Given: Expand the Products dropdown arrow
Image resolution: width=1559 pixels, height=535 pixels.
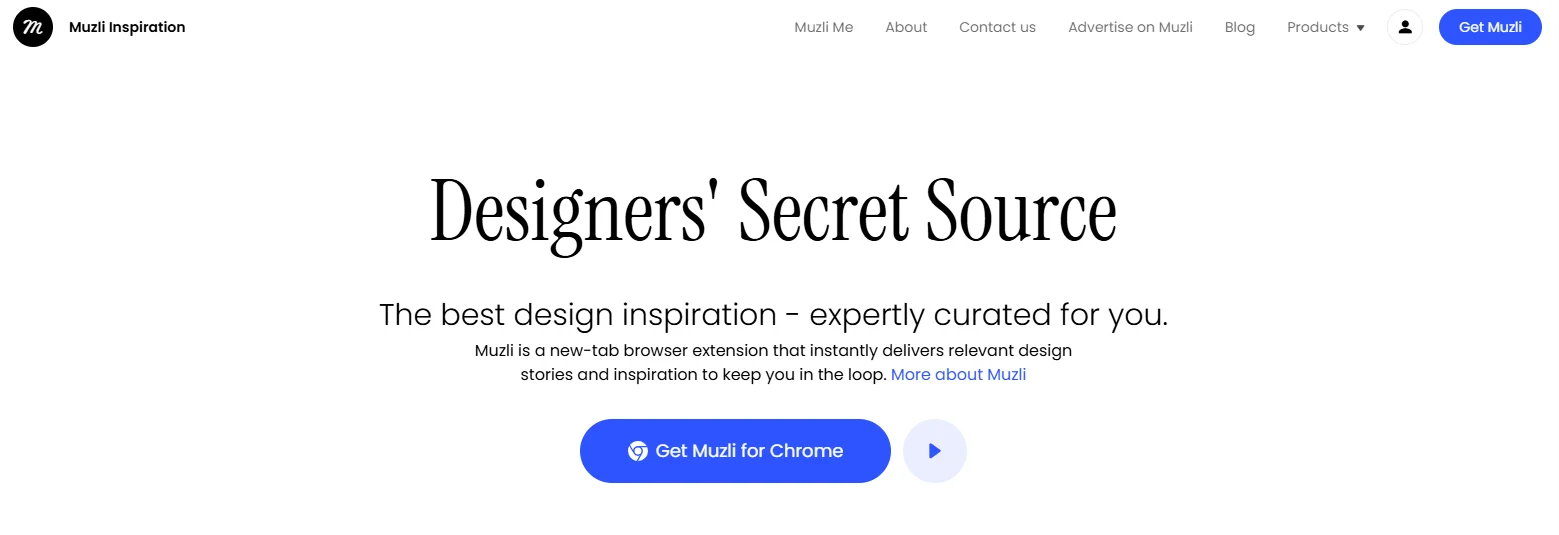Looking at the screenshot, I should (x=1360, y=28).
